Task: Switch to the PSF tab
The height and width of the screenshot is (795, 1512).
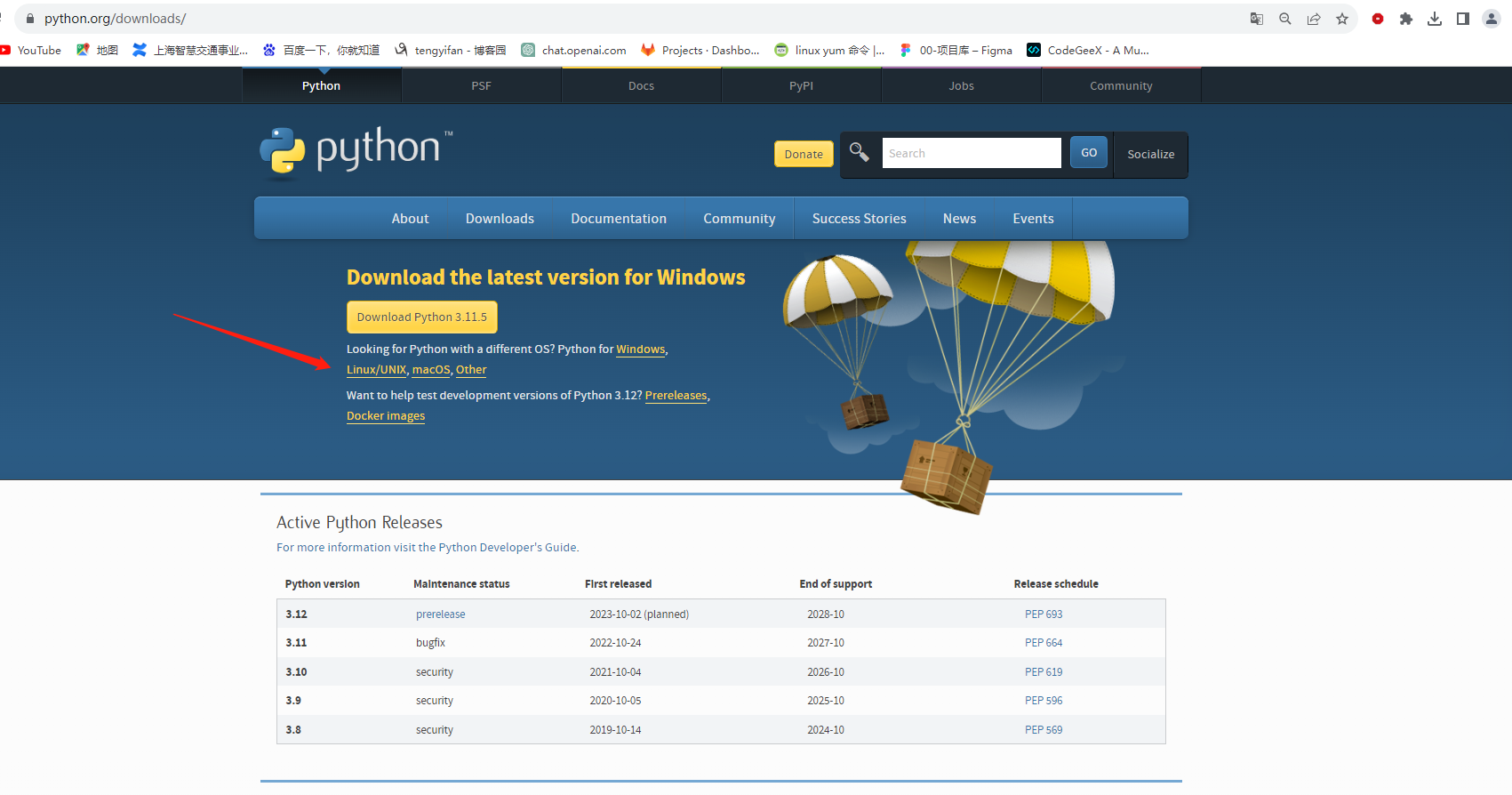Action: point(481,85)
